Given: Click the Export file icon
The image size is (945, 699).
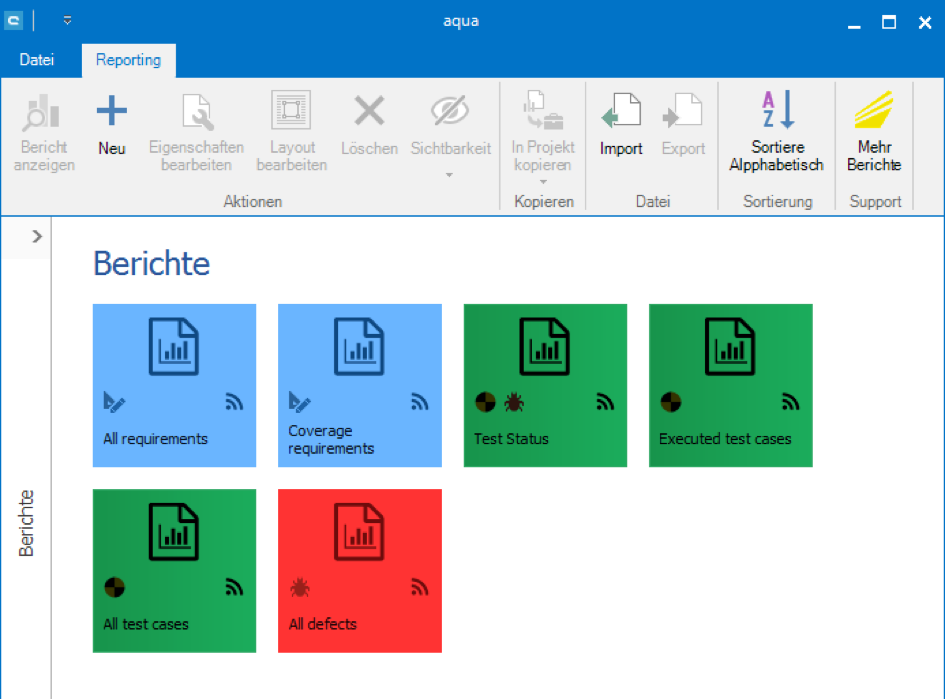Looking at the screenshot, I should pos(683,112).
